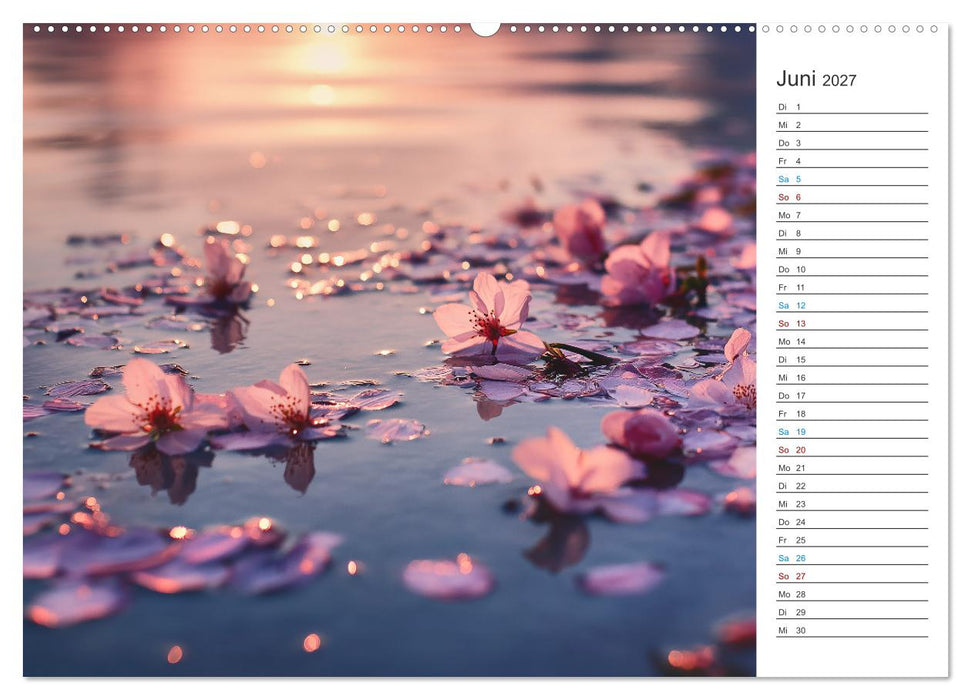Select the Sa 26 date row
Screen dimensions: 971x700
pos(852,558)
